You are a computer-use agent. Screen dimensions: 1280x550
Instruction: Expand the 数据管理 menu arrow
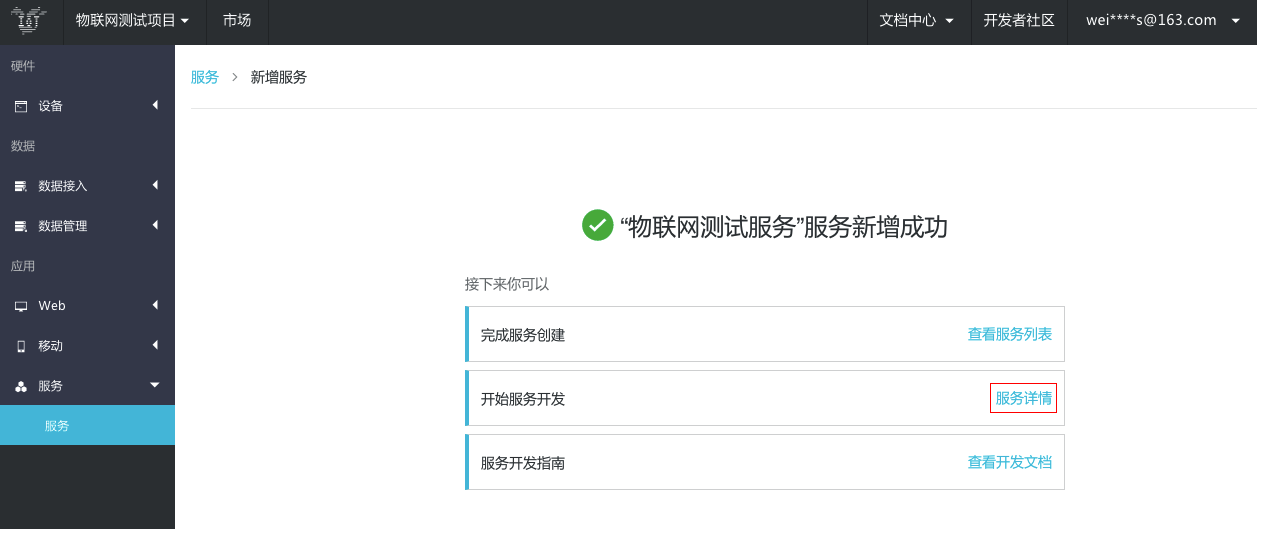coord(155,225)
